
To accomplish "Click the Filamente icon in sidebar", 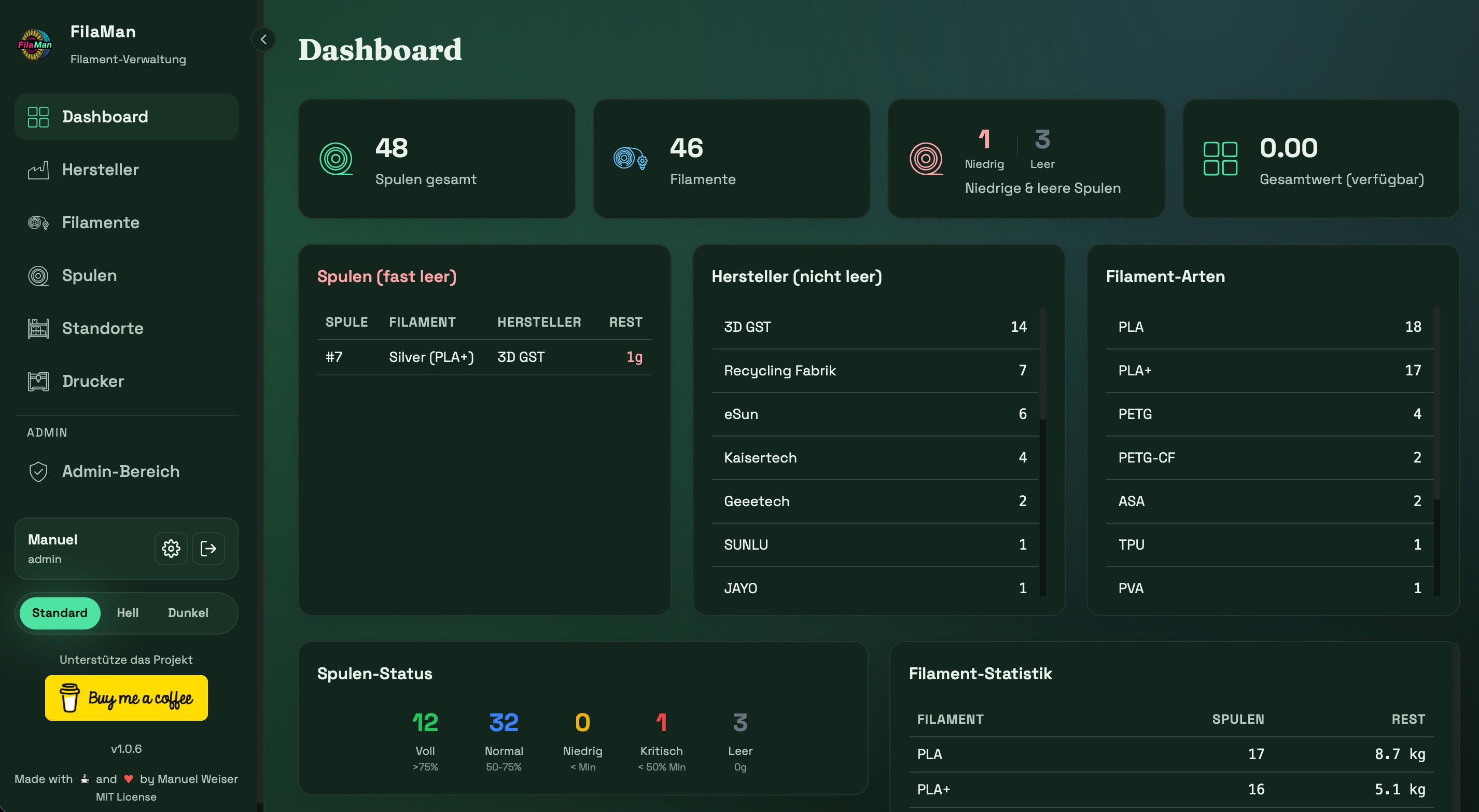I will click(x=38, y=223).
